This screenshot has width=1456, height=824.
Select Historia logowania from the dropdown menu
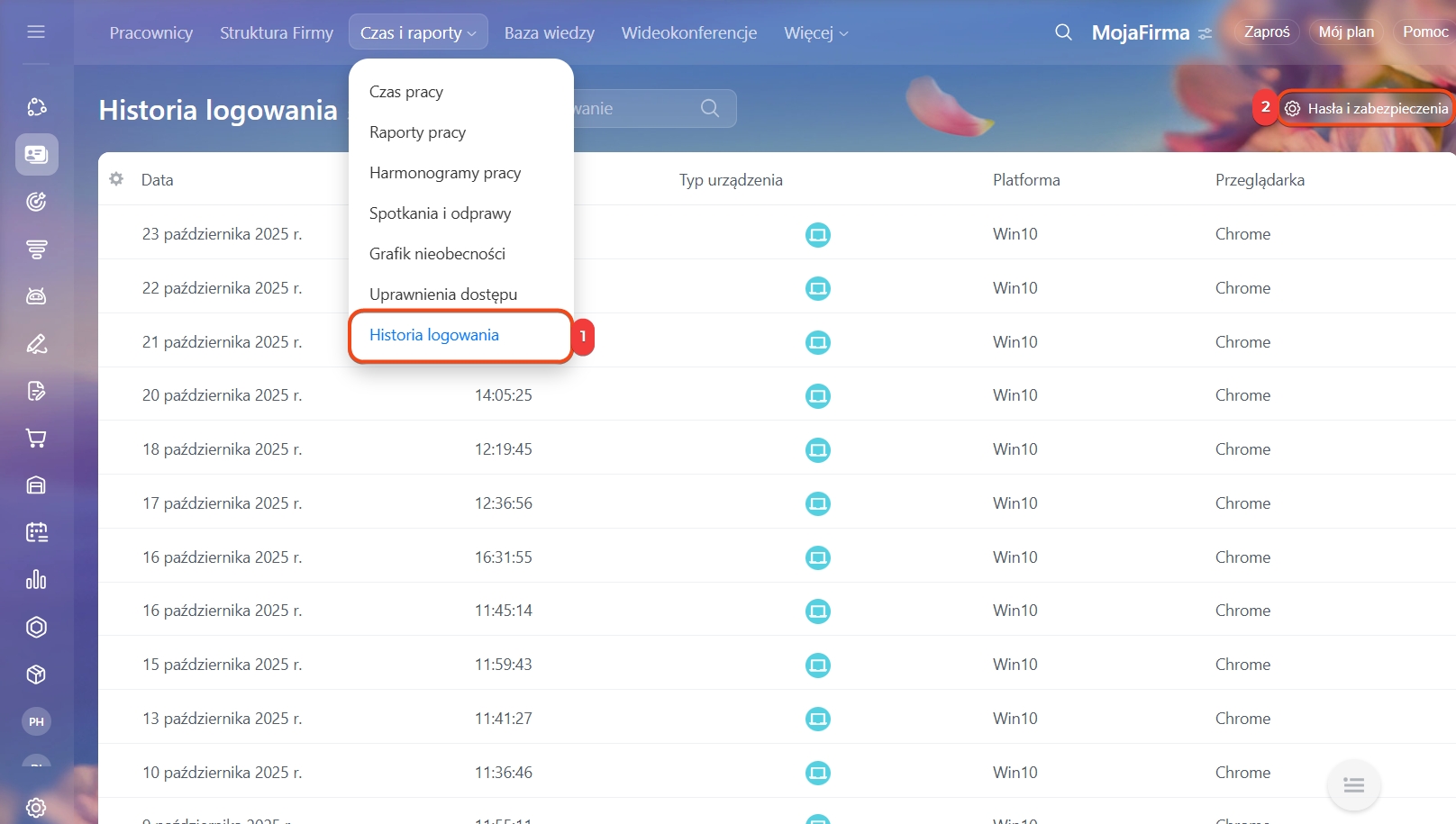[x=434, y=335]
